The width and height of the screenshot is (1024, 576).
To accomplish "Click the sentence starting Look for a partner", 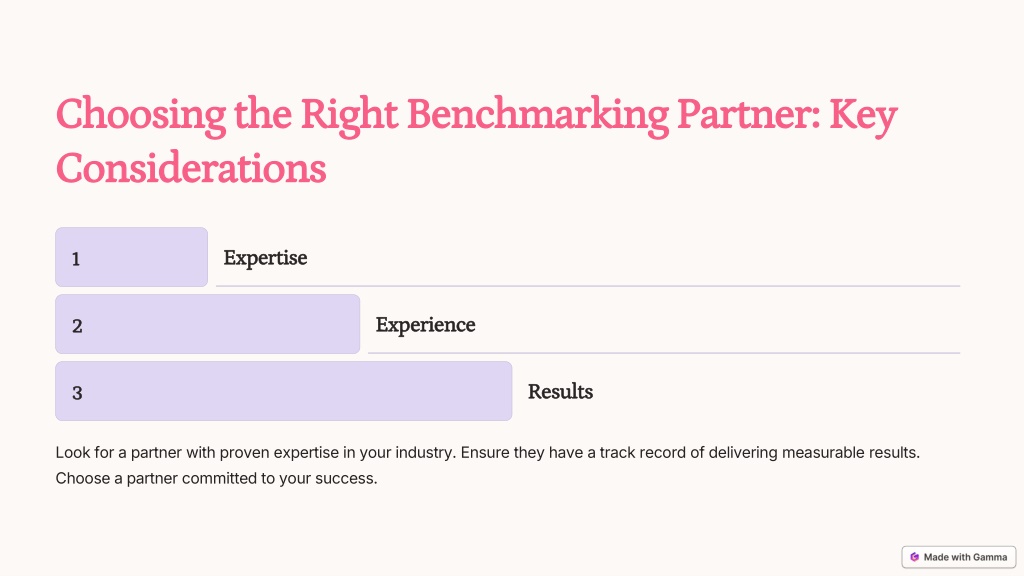I will pos(256,453).
